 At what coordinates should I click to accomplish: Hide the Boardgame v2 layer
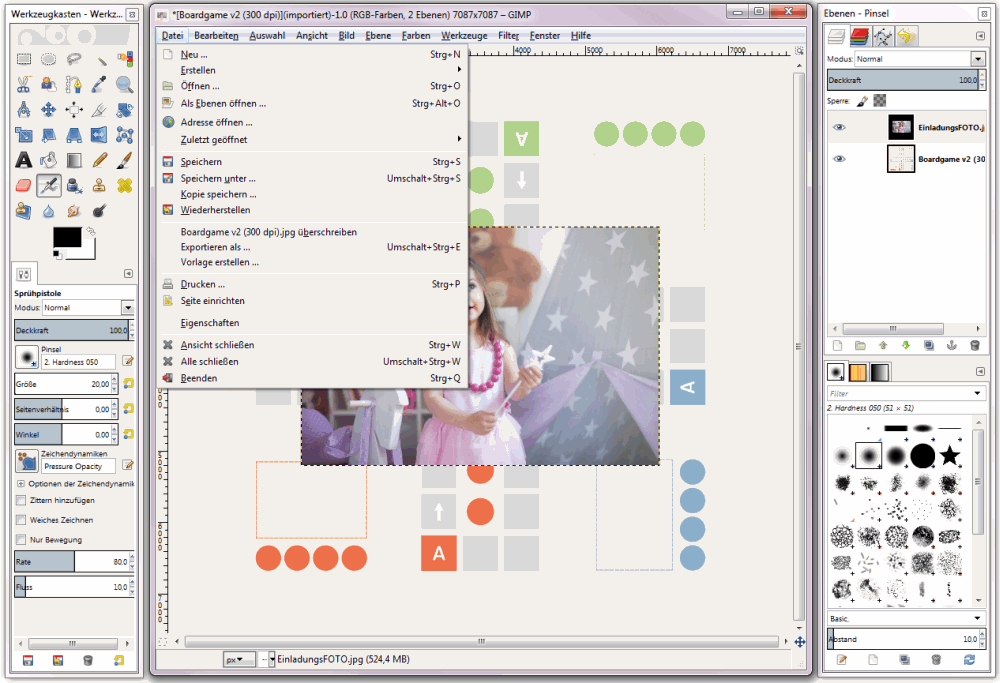[839, 159]
